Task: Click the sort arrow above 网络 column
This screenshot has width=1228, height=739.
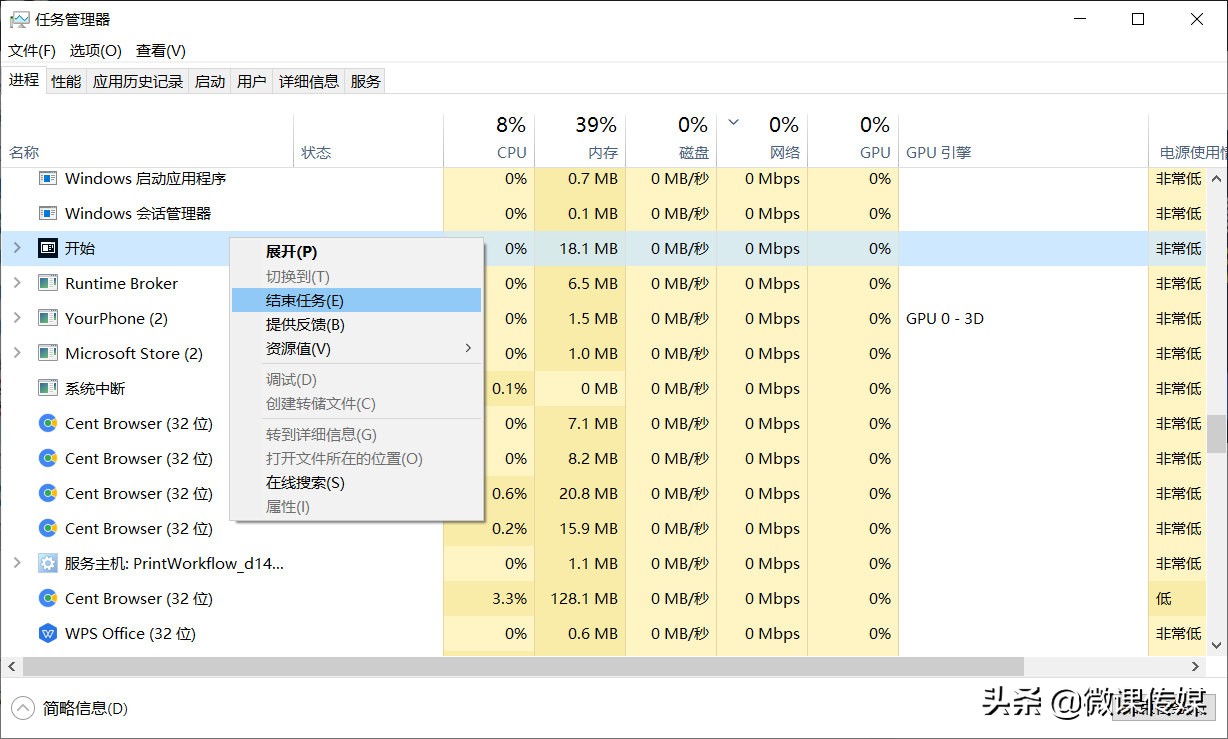Action: [733, 123]
